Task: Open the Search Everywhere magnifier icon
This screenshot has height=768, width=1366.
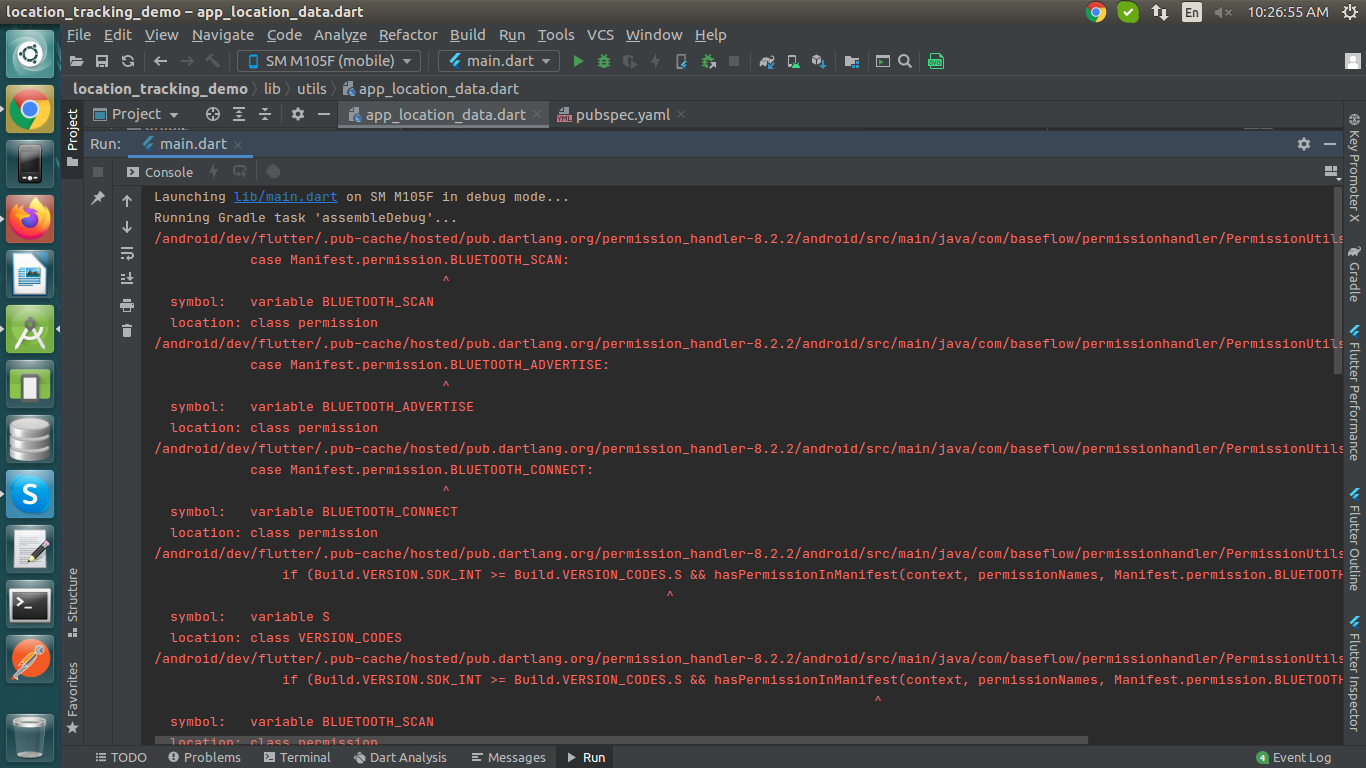Action: coord(905,61)
